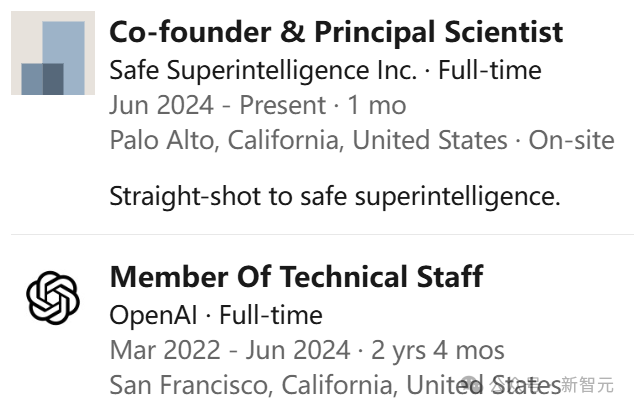Viewport: 634px width, 410px height.
Task: Click the OpenAI company name text
Action: (153, 315)
